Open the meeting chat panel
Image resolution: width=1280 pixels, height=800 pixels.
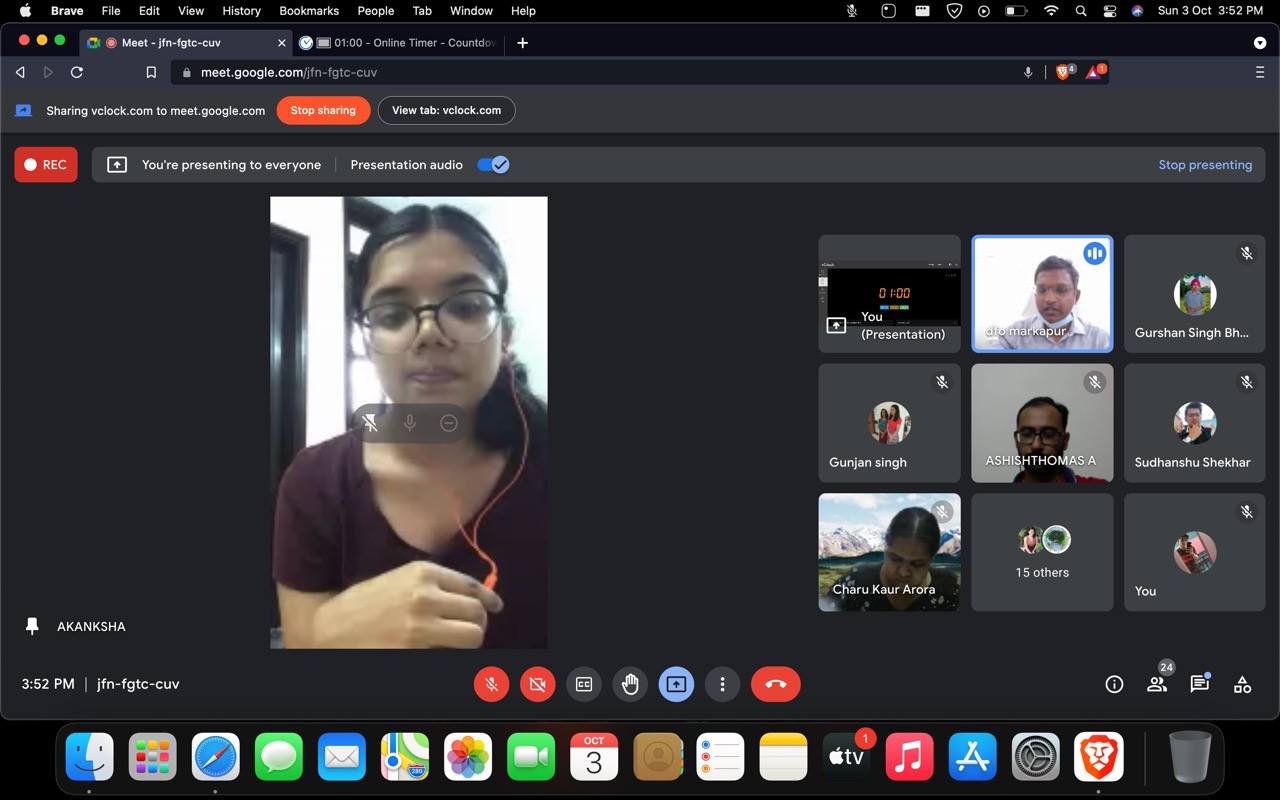pyautogui.click(x=1199, y=684)
